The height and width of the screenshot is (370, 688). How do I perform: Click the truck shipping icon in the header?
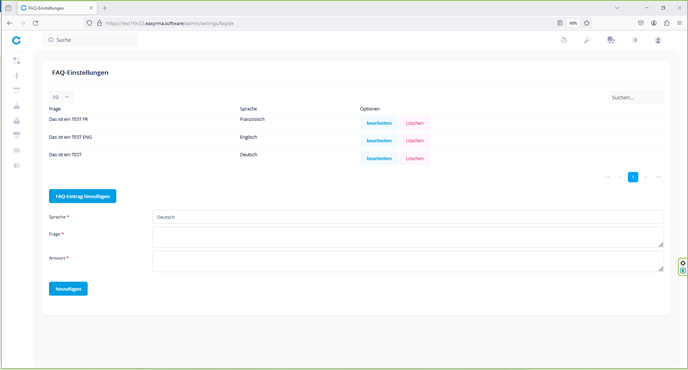click(611, 40)
